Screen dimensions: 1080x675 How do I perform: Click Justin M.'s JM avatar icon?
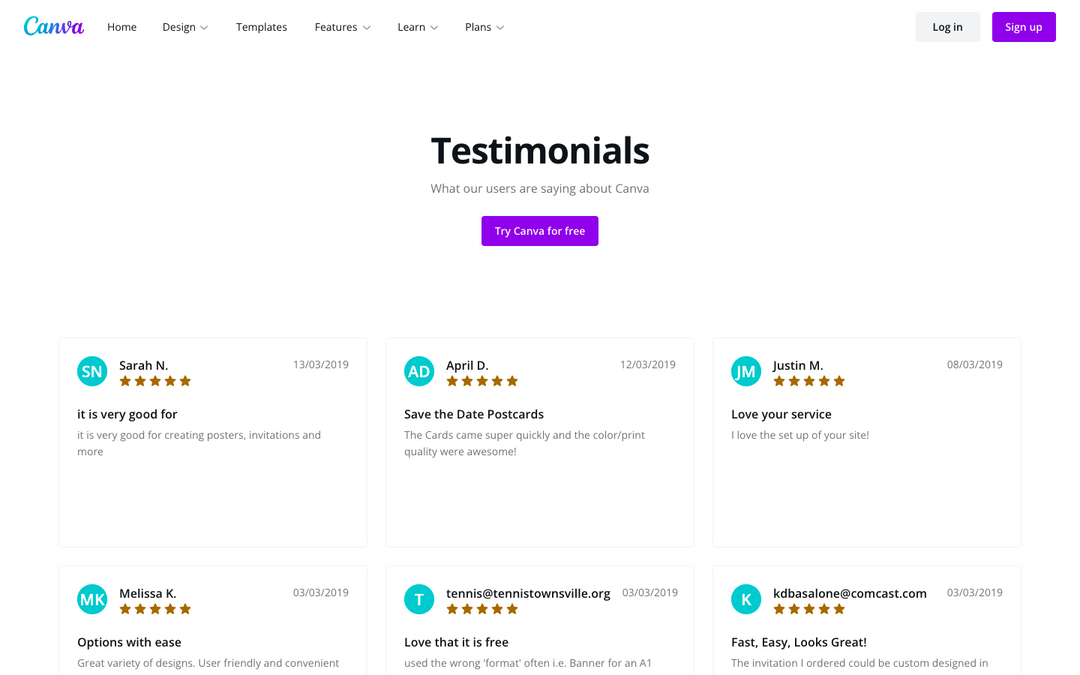(746, 371)
